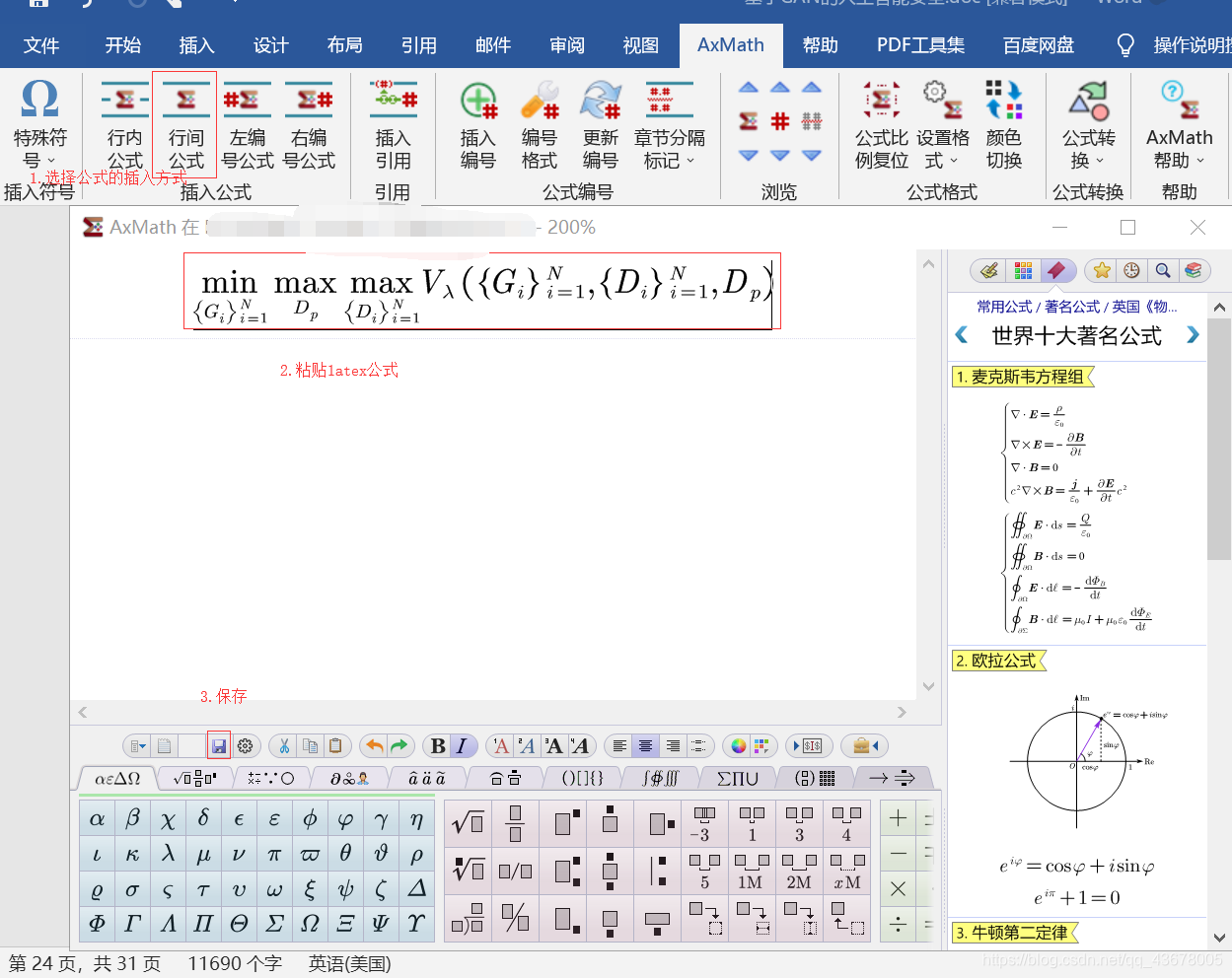
Task: Click the 插入引用 button
Action: [x=393, y=125]
